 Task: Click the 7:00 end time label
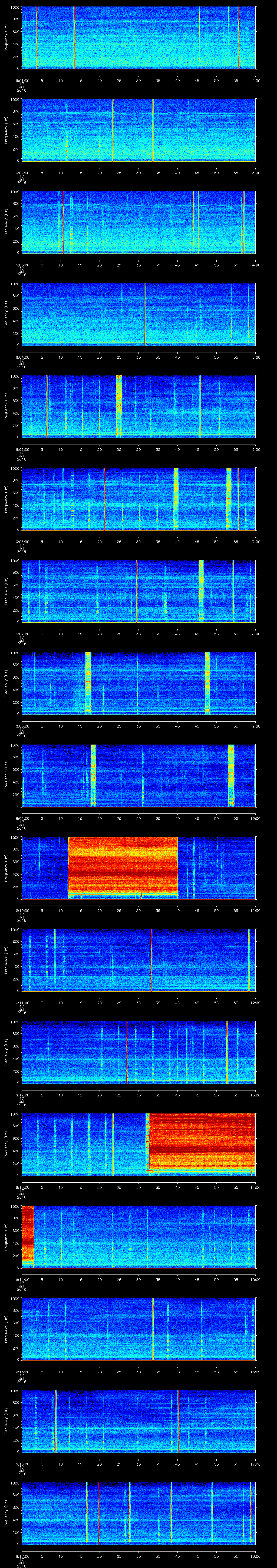click(256, 542)
